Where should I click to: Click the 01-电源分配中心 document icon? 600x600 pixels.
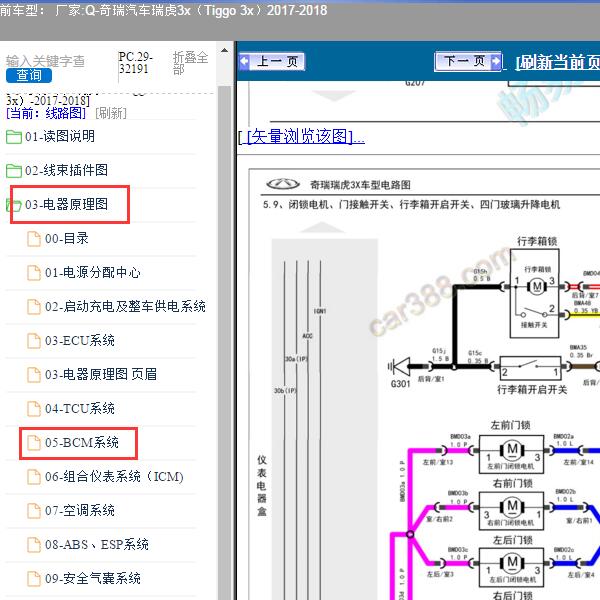pyautogui.click(x=34, y=273)
